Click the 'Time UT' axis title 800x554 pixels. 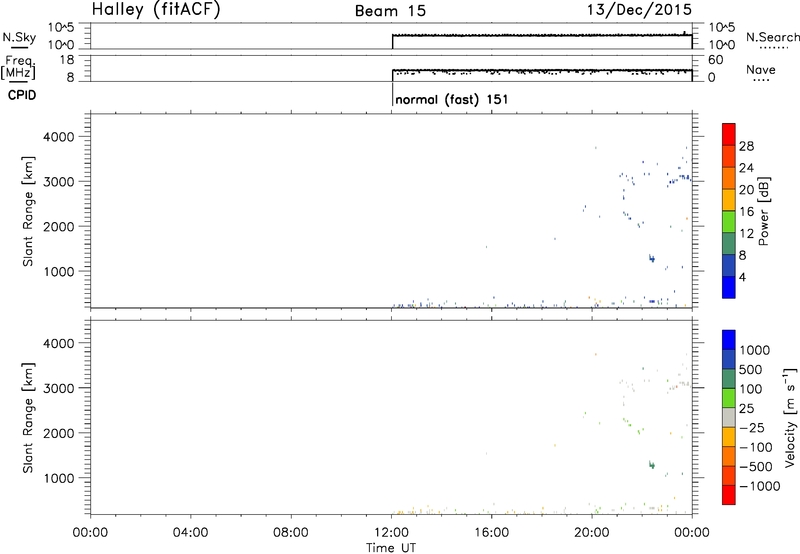pyautogui.click(x=391, y=548)
